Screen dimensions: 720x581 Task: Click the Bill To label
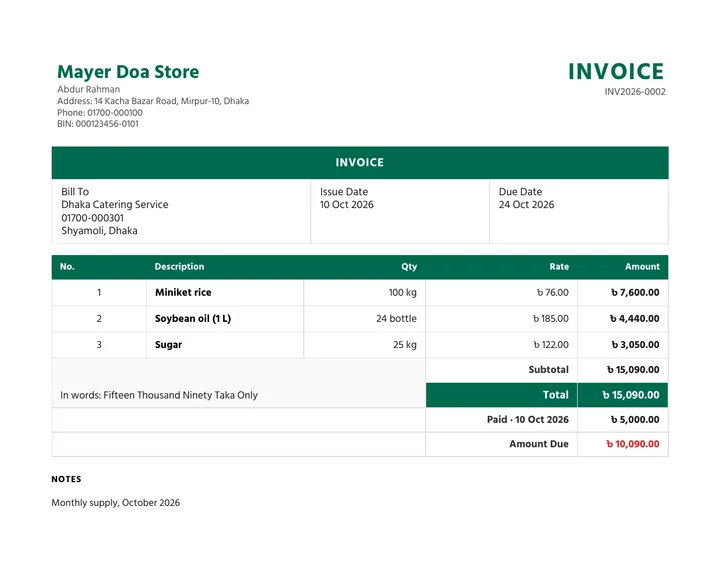75,192
